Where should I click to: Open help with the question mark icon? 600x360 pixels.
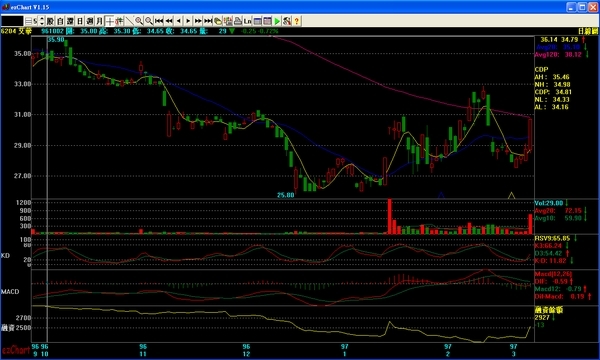tap(296, 21)
